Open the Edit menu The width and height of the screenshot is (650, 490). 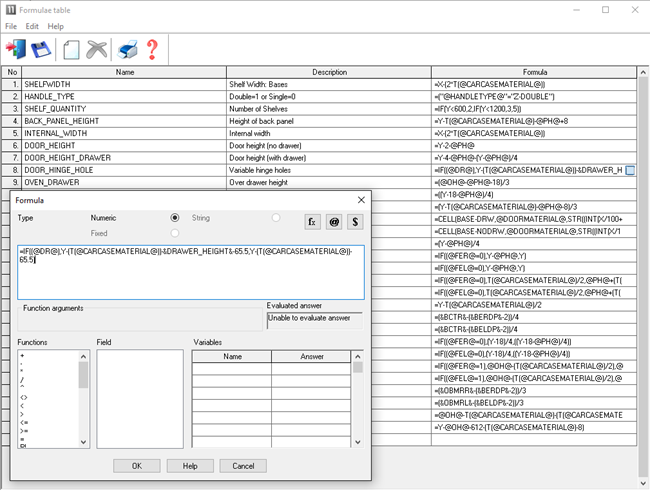pos(33,26)
